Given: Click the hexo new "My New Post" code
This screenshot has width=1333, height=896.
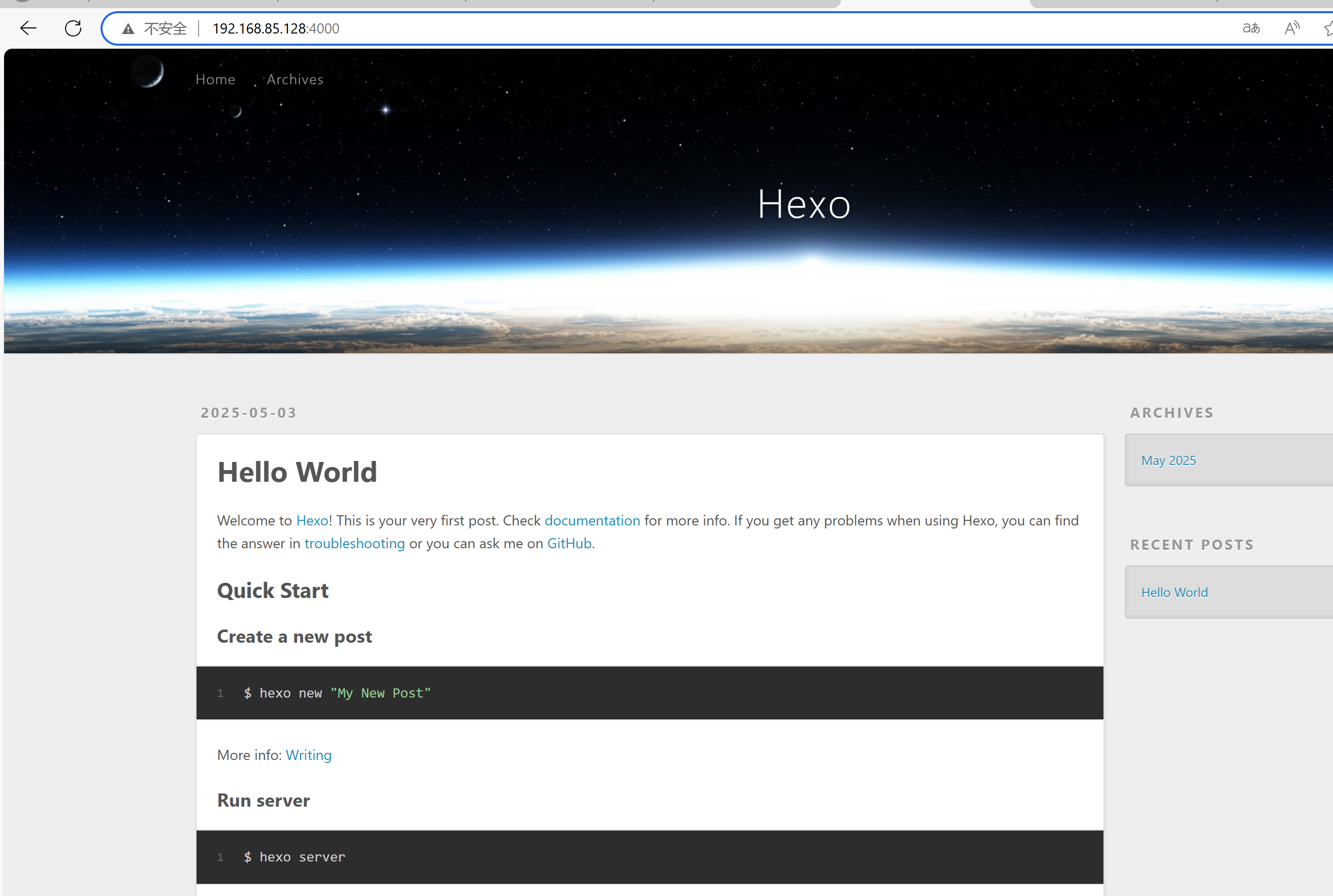Looking at the screenshot, I should (337, 693).
